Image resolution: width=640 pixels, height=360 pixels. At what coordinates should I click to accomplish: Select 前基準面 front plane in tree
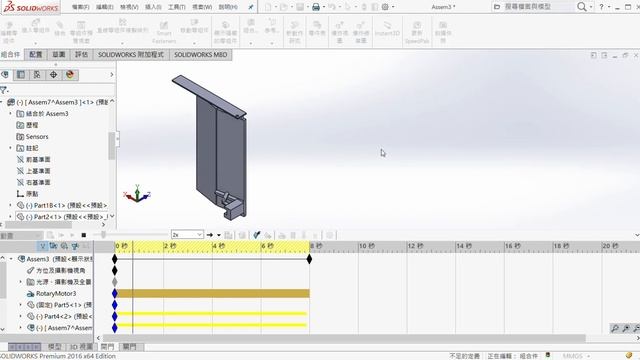[38, 160]
